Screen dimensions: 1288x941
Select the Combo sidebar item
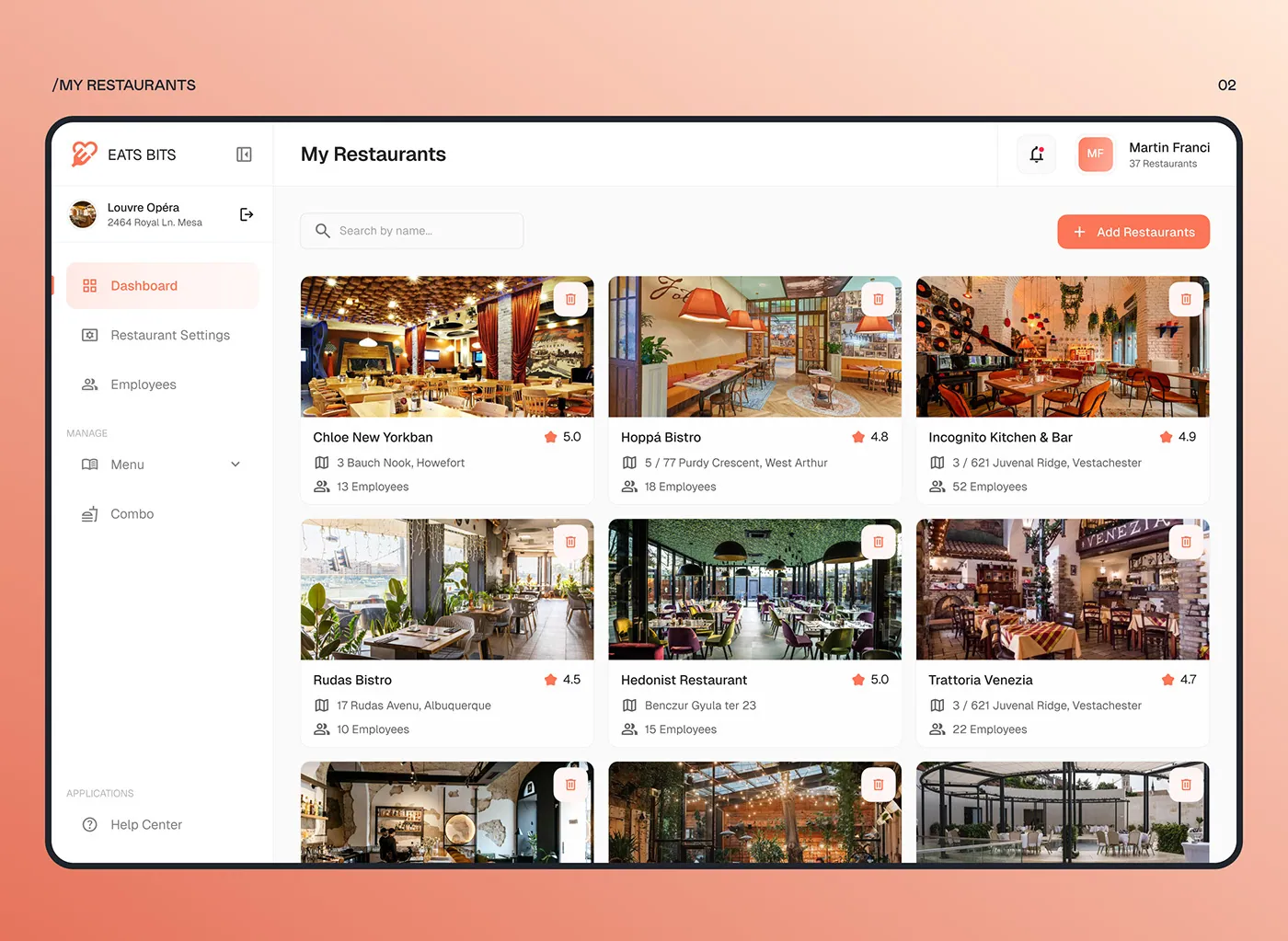point(132,514)
